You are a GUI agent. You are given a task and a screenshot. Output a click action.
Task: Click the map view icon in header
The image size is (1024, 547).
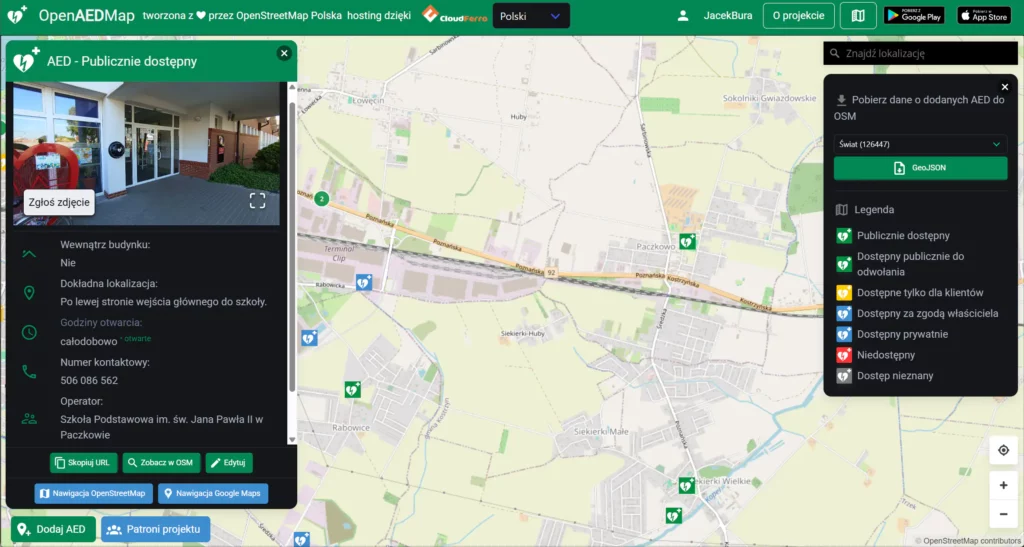[x=857, y=16]
